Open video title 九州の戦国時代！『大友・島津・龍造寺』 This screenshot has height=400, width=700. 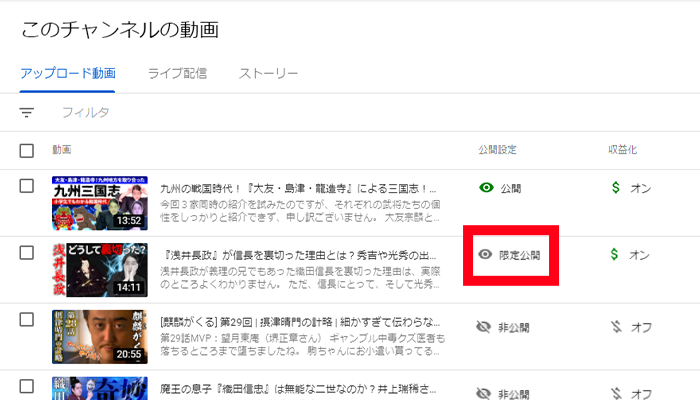point(298,189)
